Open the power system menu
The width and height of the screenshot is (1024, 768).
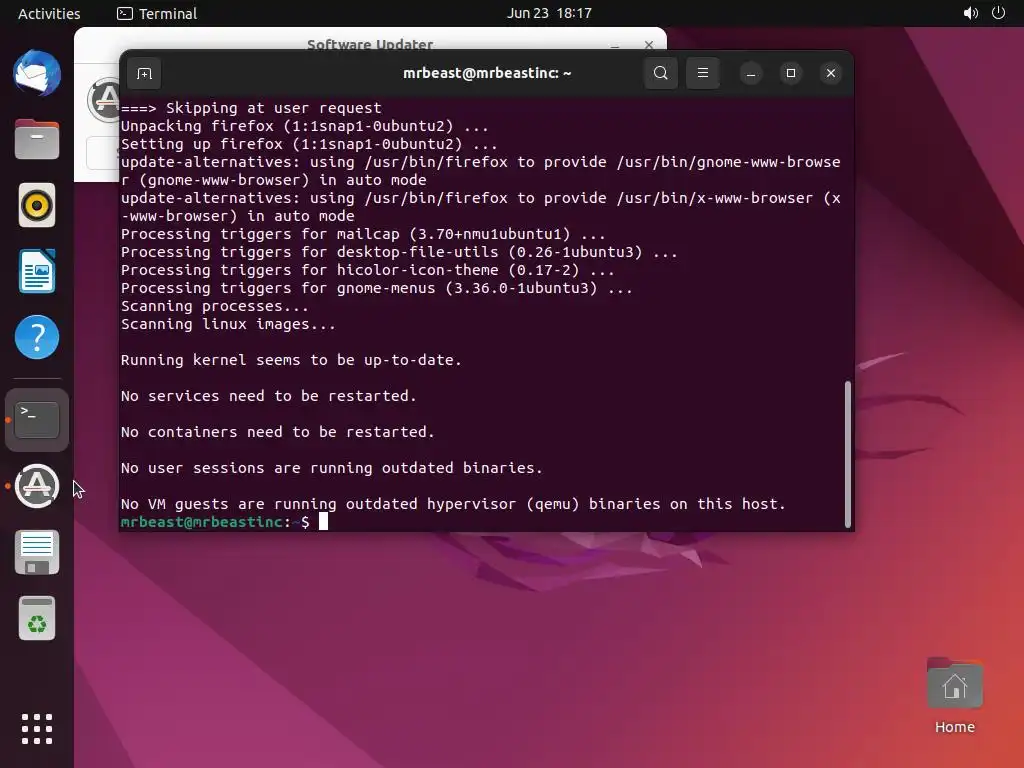[999, 13]
